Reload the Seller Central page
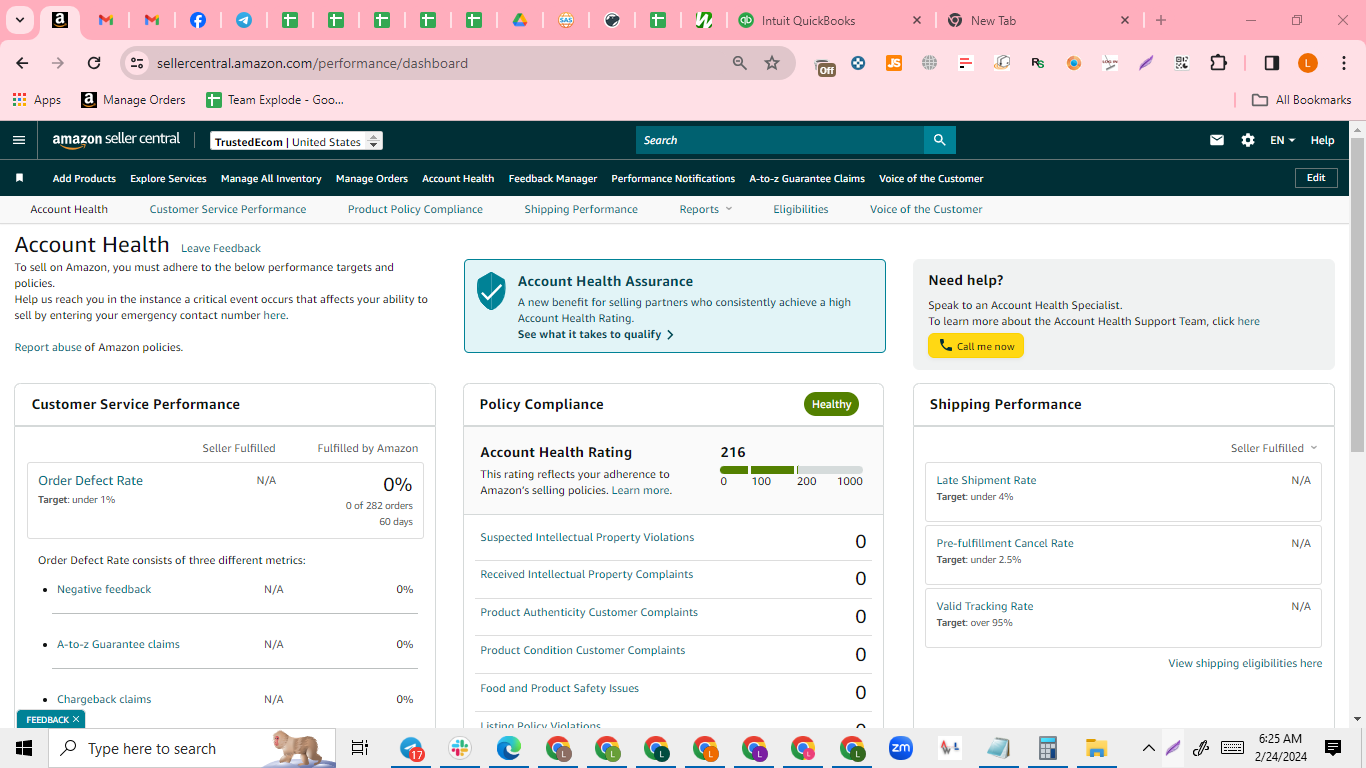The height and width of the screenshot is (768, 1366). tap(94, 63)
